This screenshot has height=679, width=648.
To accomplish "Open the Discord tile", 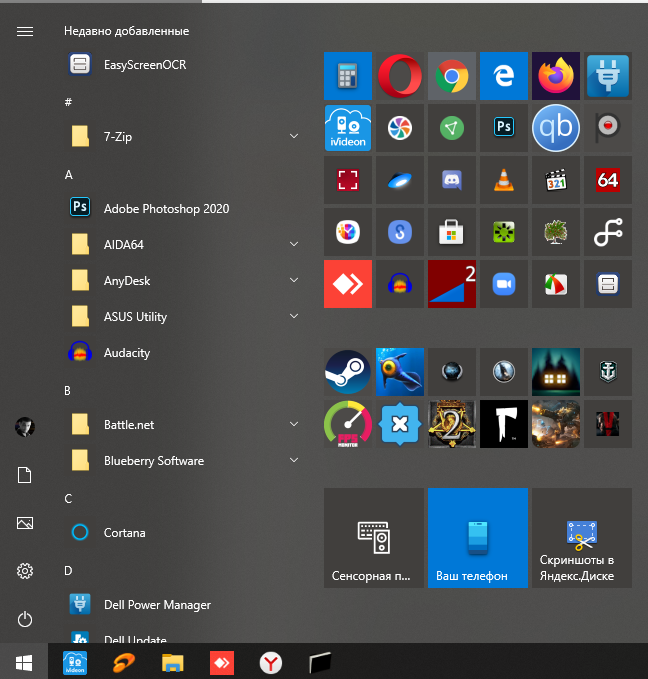I will (452, 180).
